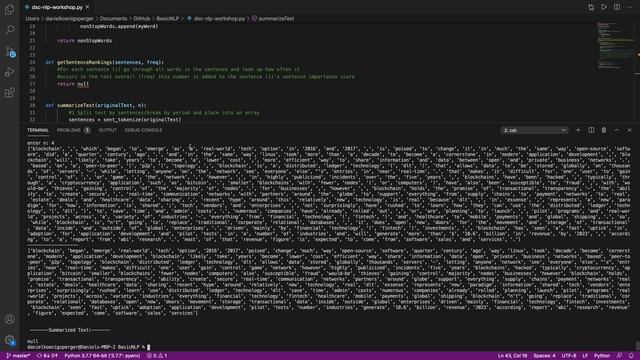Click the 'def summarizeText' line

pyautogui.click(x=96, y=105)
